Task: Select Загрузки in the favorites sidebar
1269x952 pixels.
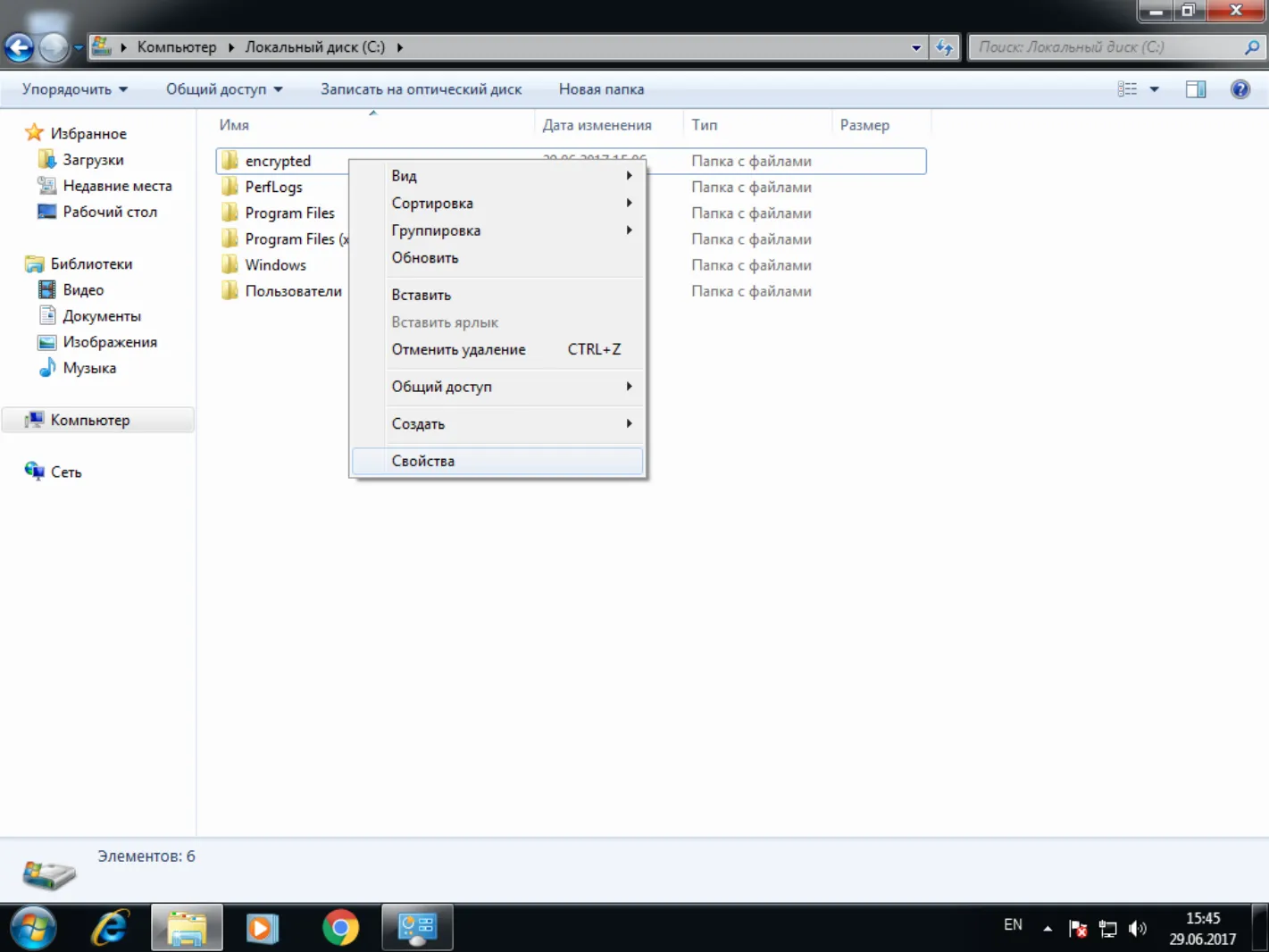Action: pyautogui.click(x=93, y=160)
